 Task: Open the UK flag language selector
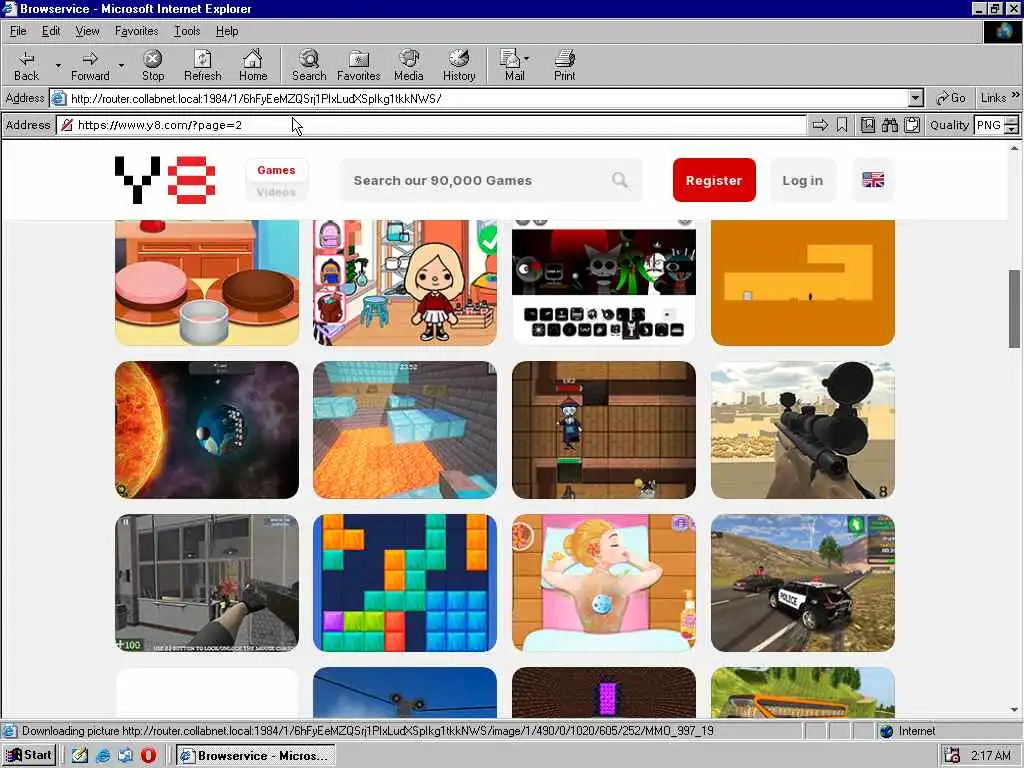tap(873, 180)
